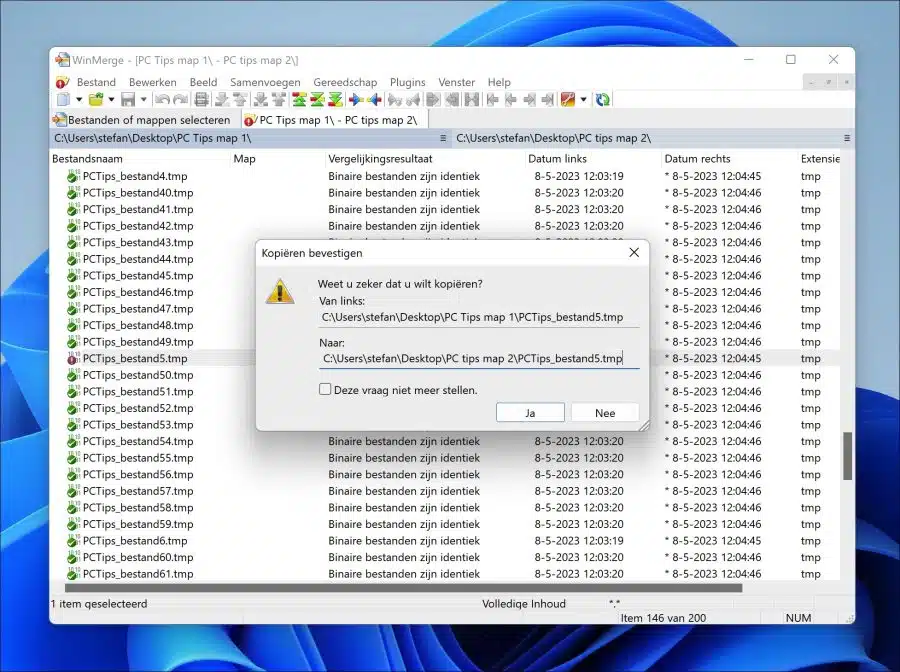The height and width of the screenshot is (672, 900).
Task: Sort by the Map column header
Action: point(277,159)
